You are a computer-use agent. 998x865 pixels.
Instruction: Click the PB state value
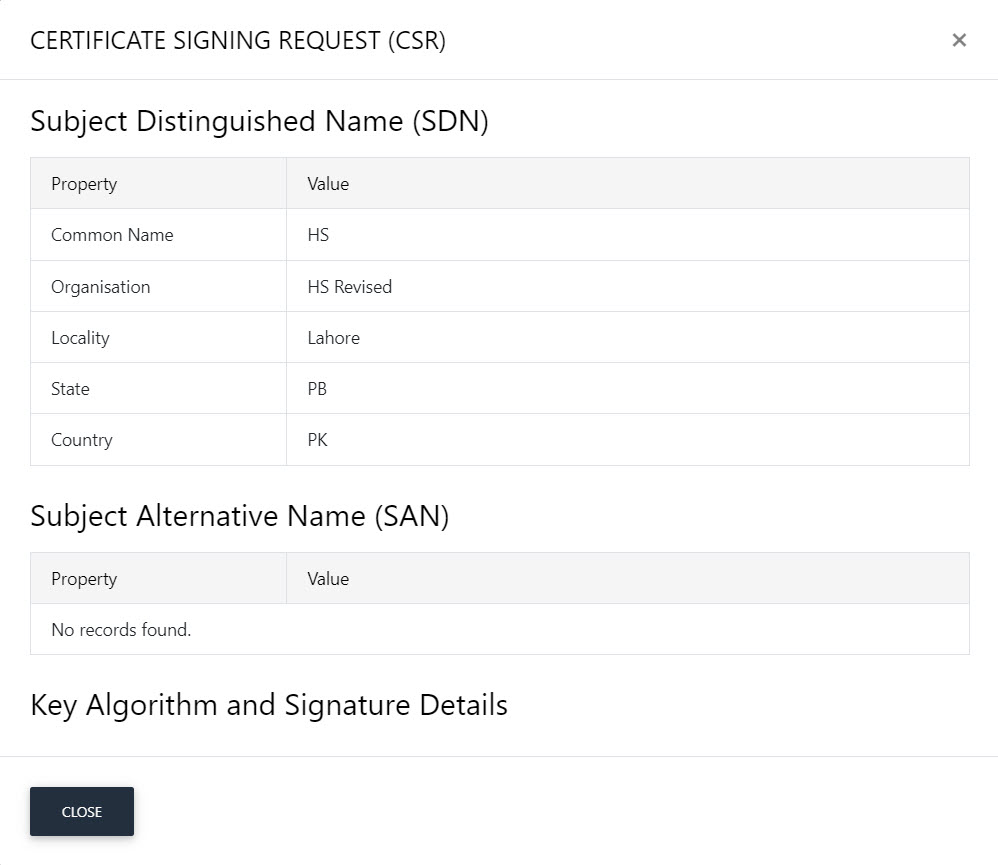[317, 389]
